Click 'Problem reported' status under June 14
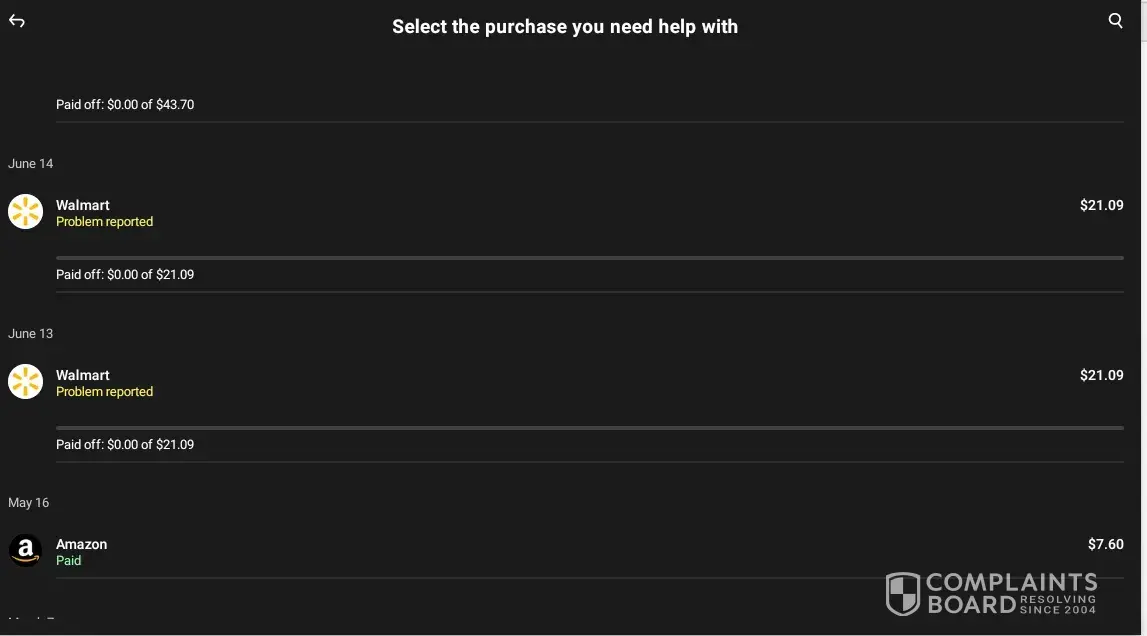Viewport: 1147px width, 636px height. 104,222
